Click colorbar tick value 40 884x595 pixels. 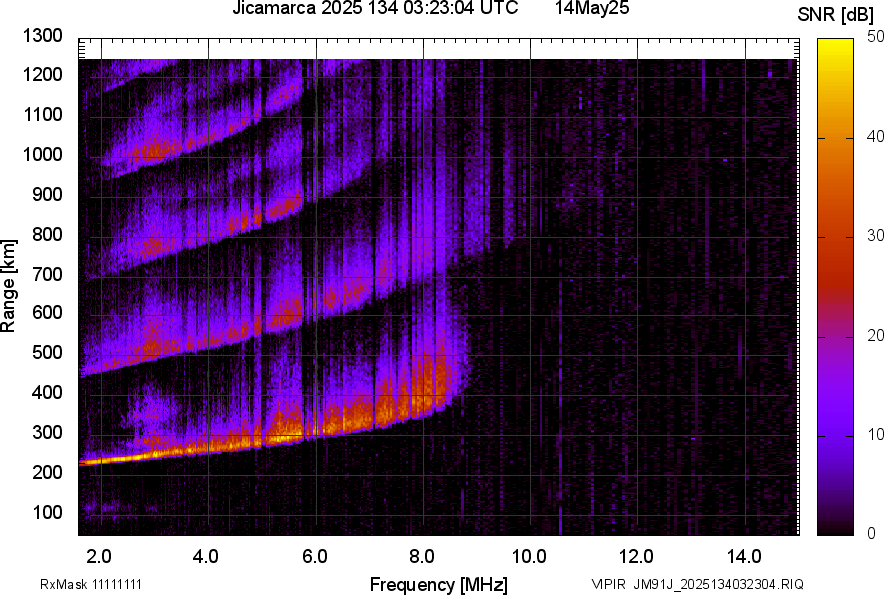[875, 136]
